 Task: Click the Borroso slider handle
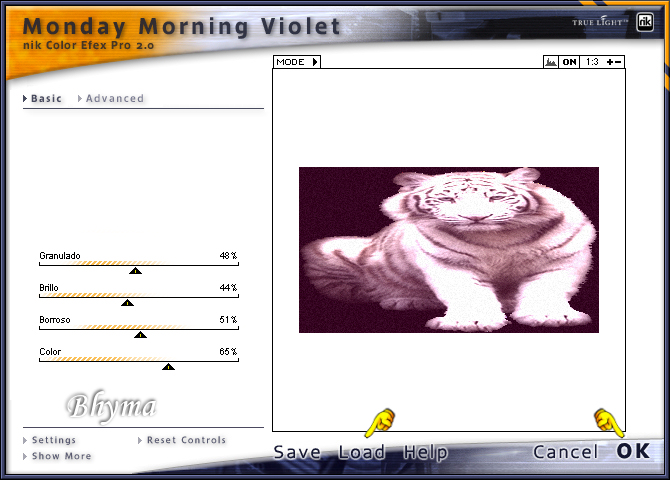140,335
